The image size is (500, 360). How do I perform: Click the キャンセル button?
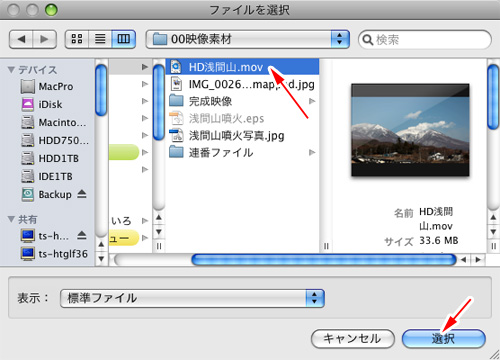pyautogui.click(x=353, y=339)
